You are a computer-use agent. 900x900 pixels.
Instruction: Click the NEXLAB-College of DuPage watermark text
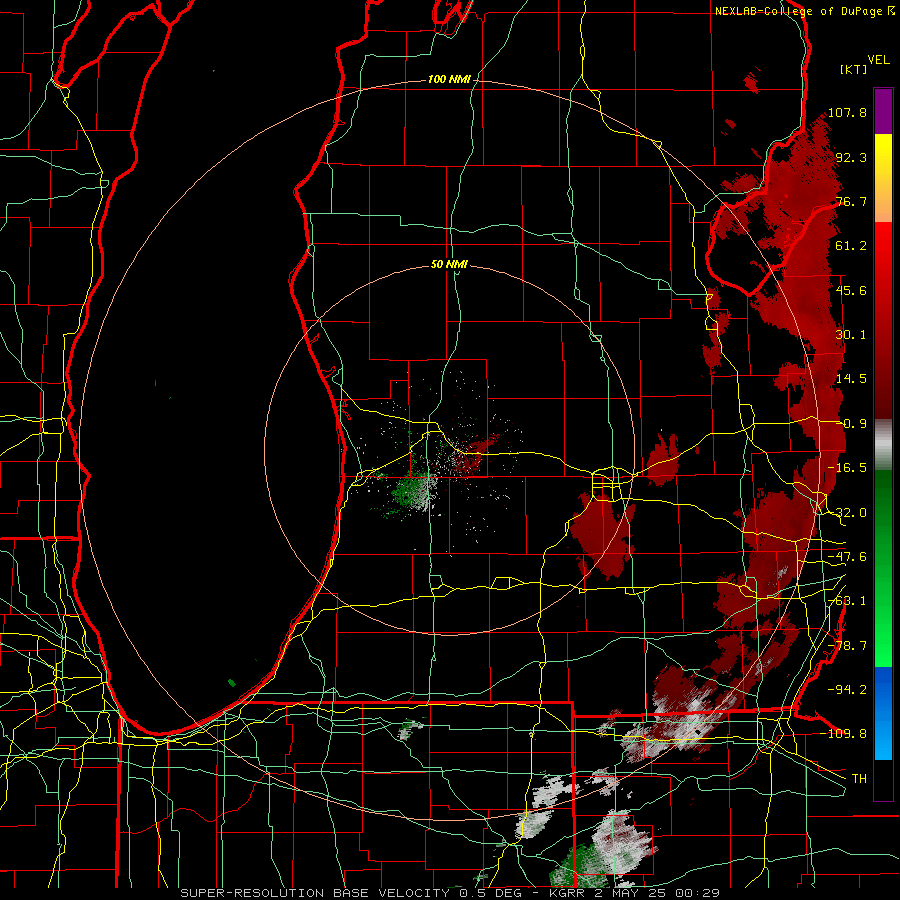[804, 11]
